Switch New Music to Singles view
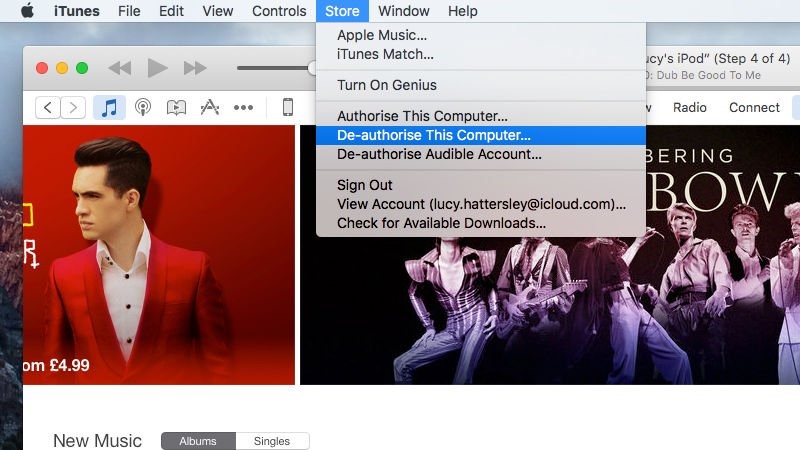 [x=272, y=441]
